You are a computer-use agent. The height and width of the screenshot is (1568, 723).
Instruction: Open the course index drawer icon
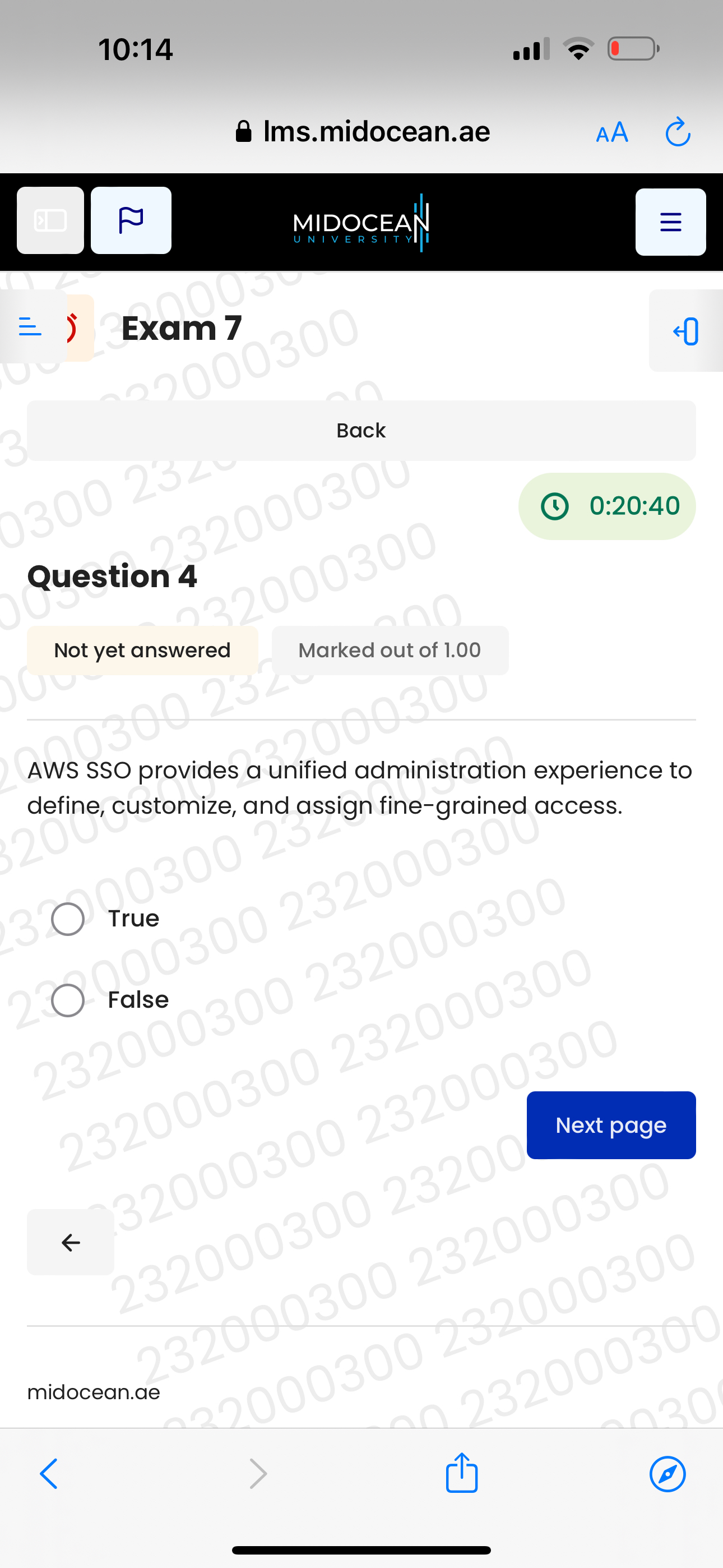30,327
